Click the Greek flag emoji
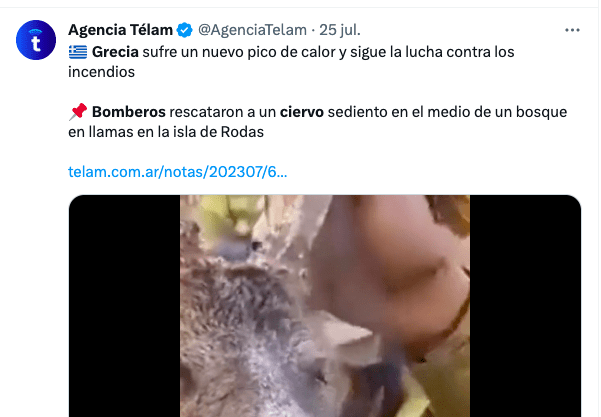The width and height of the screenshot is (601, 417). (x=78, y=52)
